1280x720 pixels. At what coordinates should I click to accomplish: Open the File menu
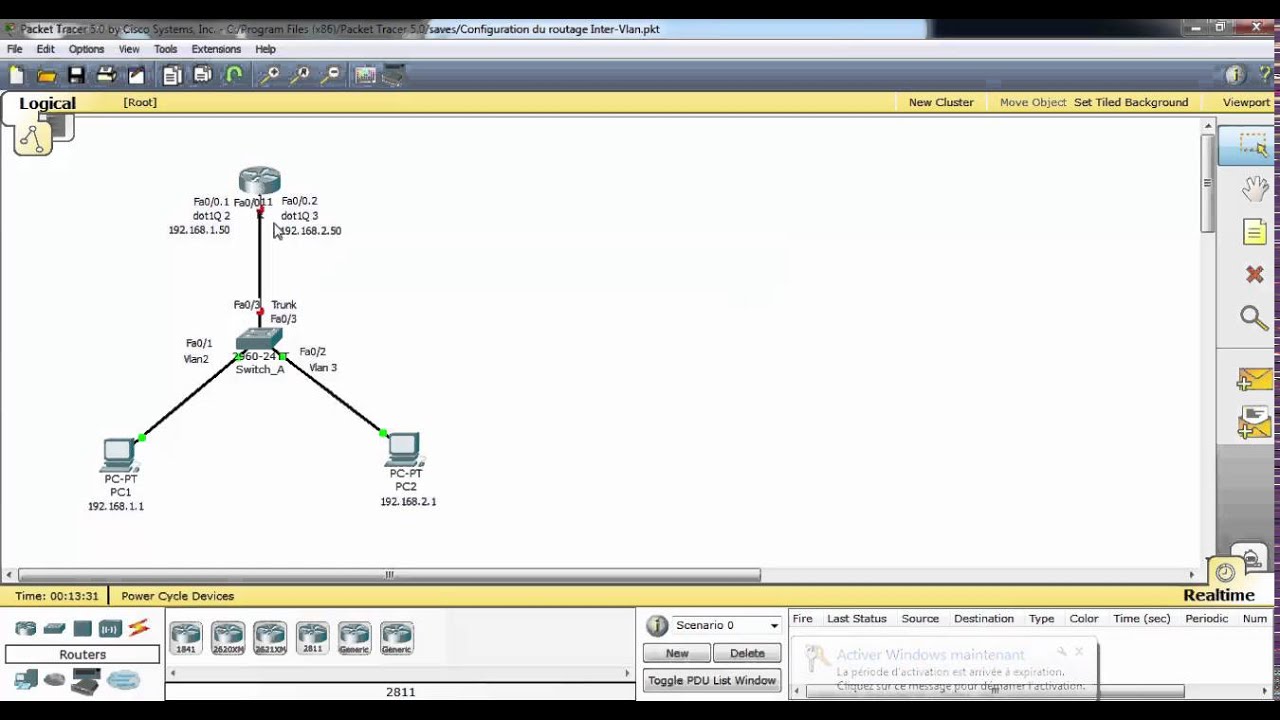(15, 49)
